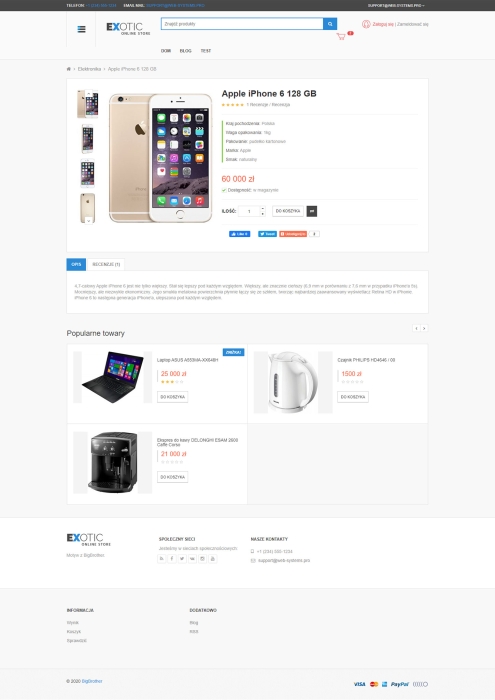Increase the quantity with the up arrow
Image resolution: width=495 pixels, height=700 pixels.
tap(262, 208)
